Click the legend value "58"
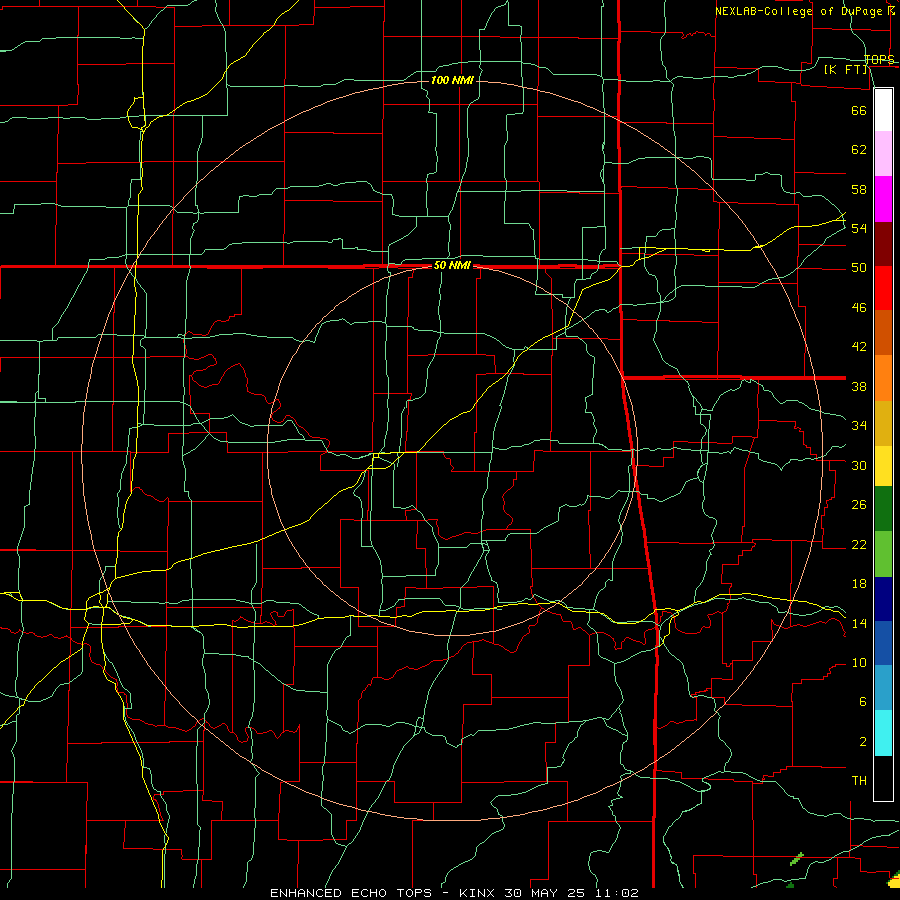 pyautogui.click(x=859, y=189)
